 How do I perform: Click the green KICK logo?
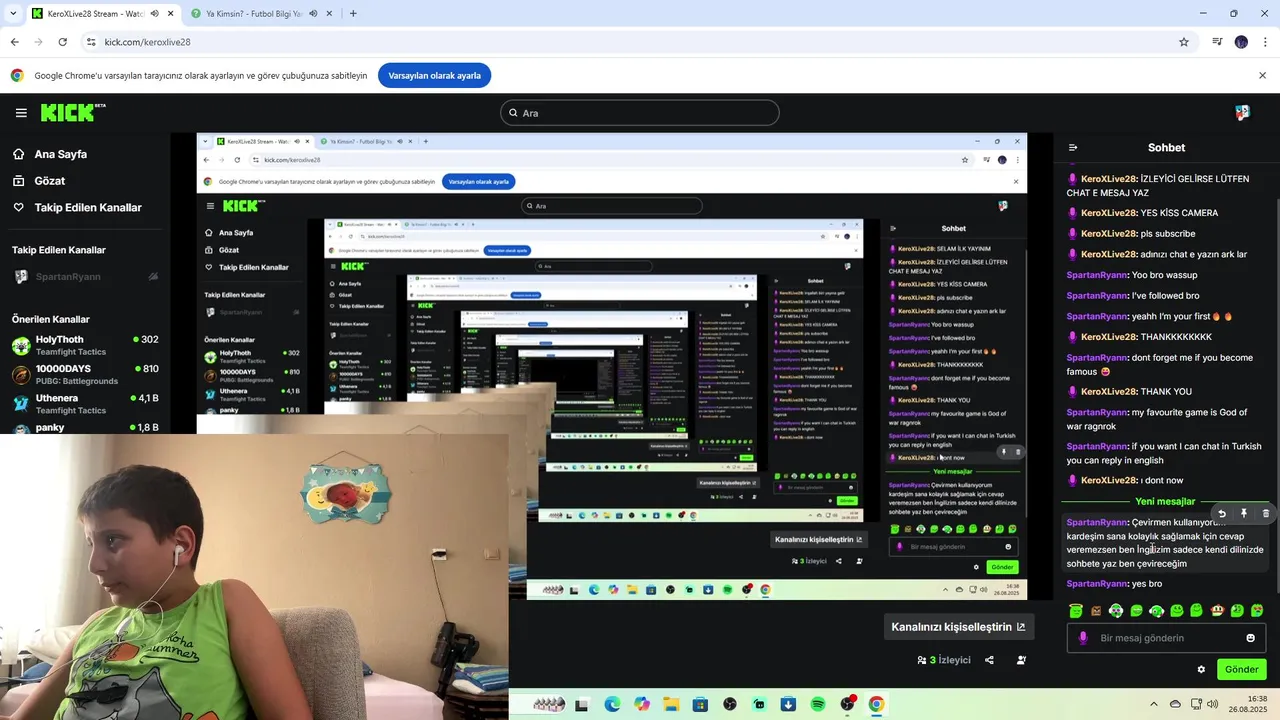tap(73, 112)
